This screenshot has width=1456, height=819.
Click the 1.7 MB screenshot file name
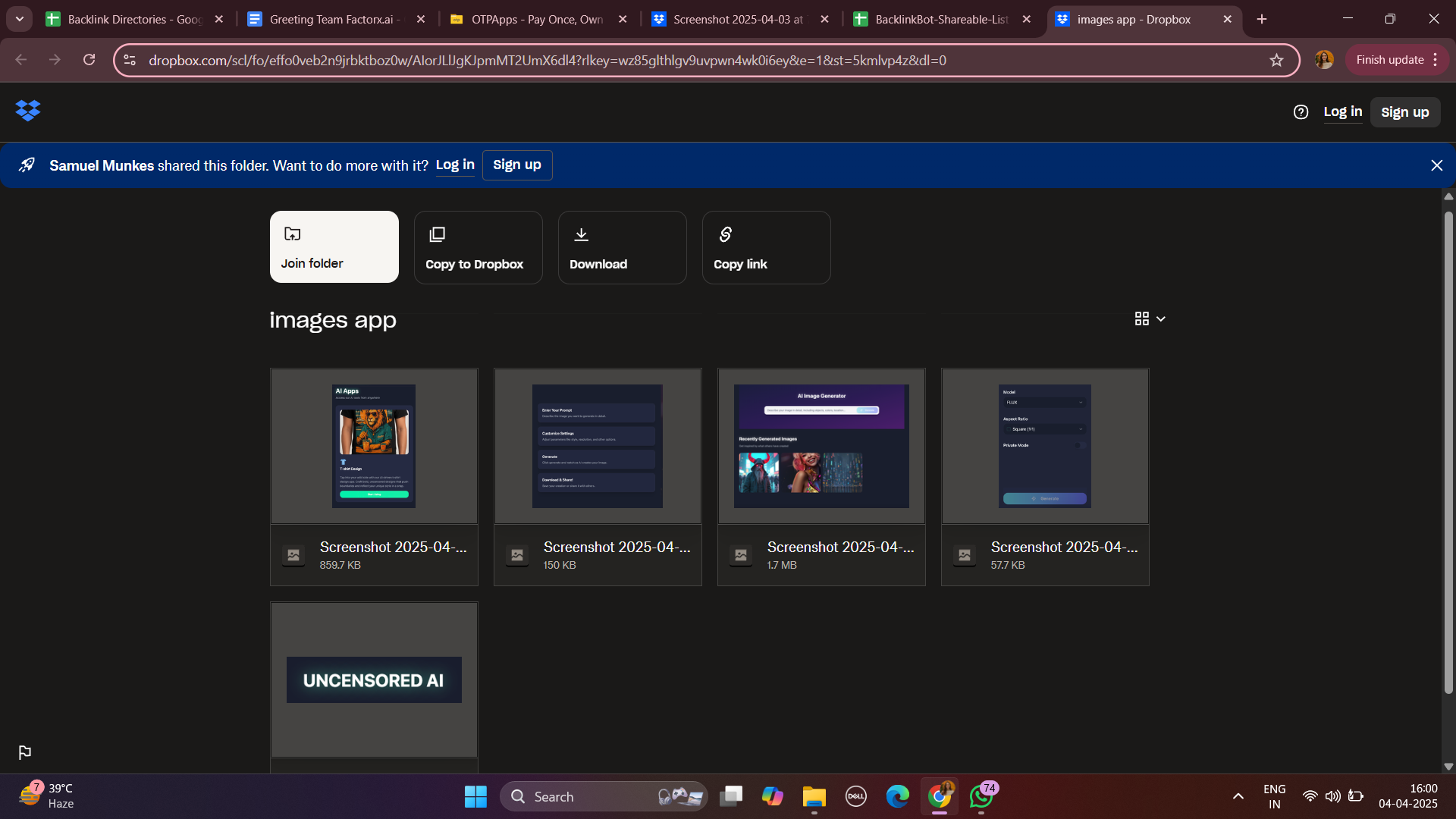(840, 547)
